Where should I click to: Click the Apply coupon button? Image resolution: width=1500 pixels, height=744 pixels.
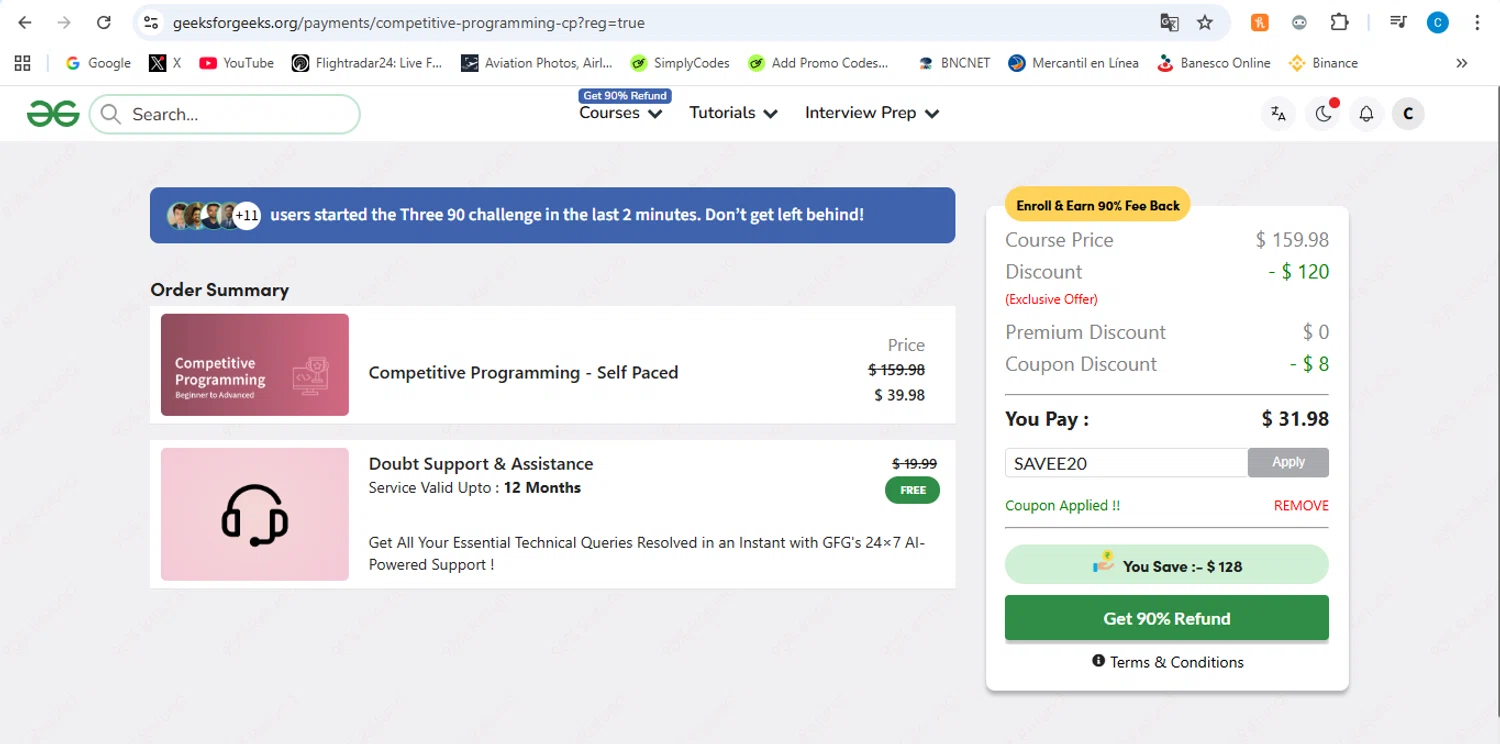point(1288,462)
